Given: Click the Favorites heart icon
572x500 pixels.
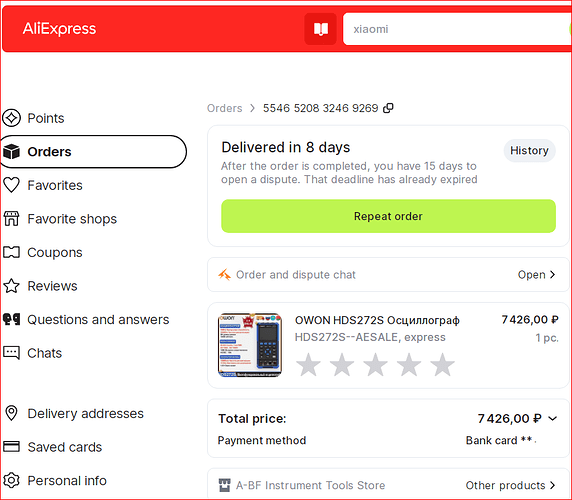Looking at the screenshot, I should pyautogui.click(x=11, y=185).
